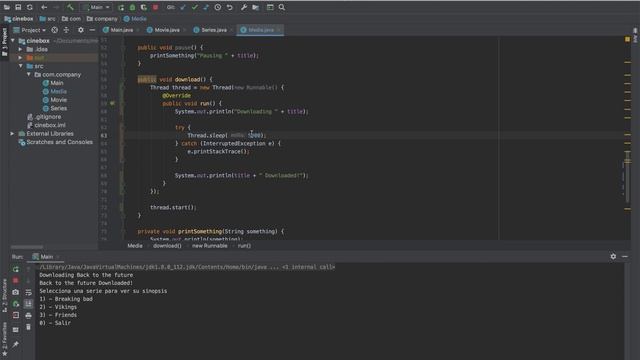The image size is (640, 360).
Task: Collapse the src folder arrow
Action: tap(20, 66)
